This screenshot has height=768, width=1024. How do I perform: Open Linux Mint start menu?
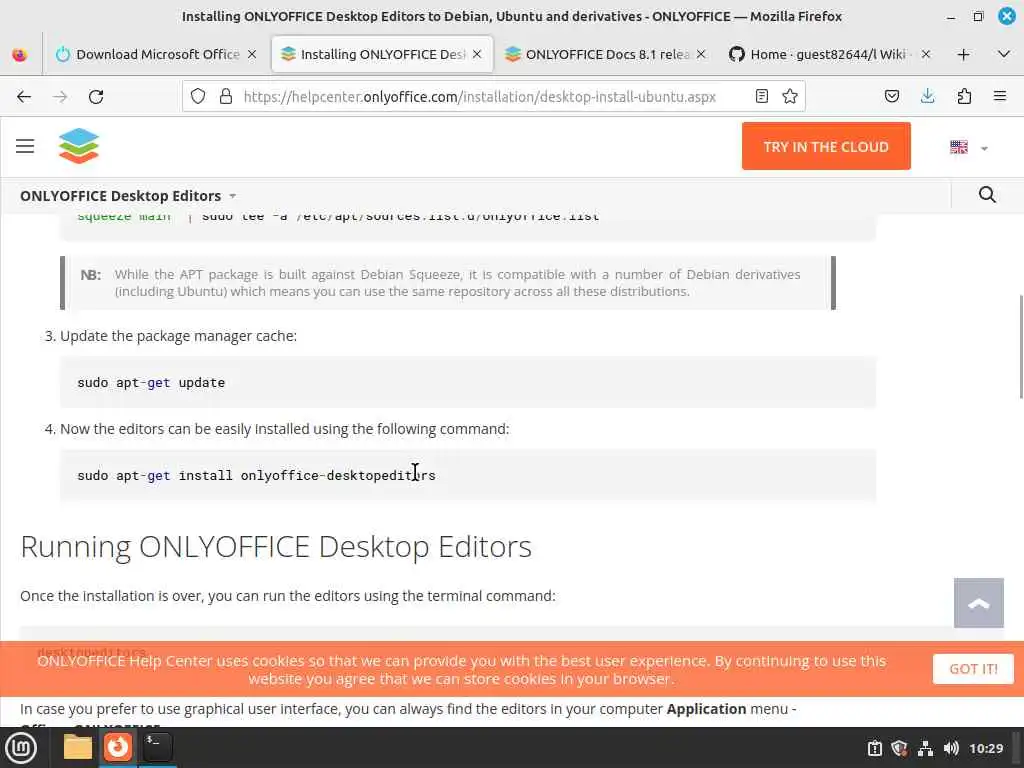pos(21,748)
